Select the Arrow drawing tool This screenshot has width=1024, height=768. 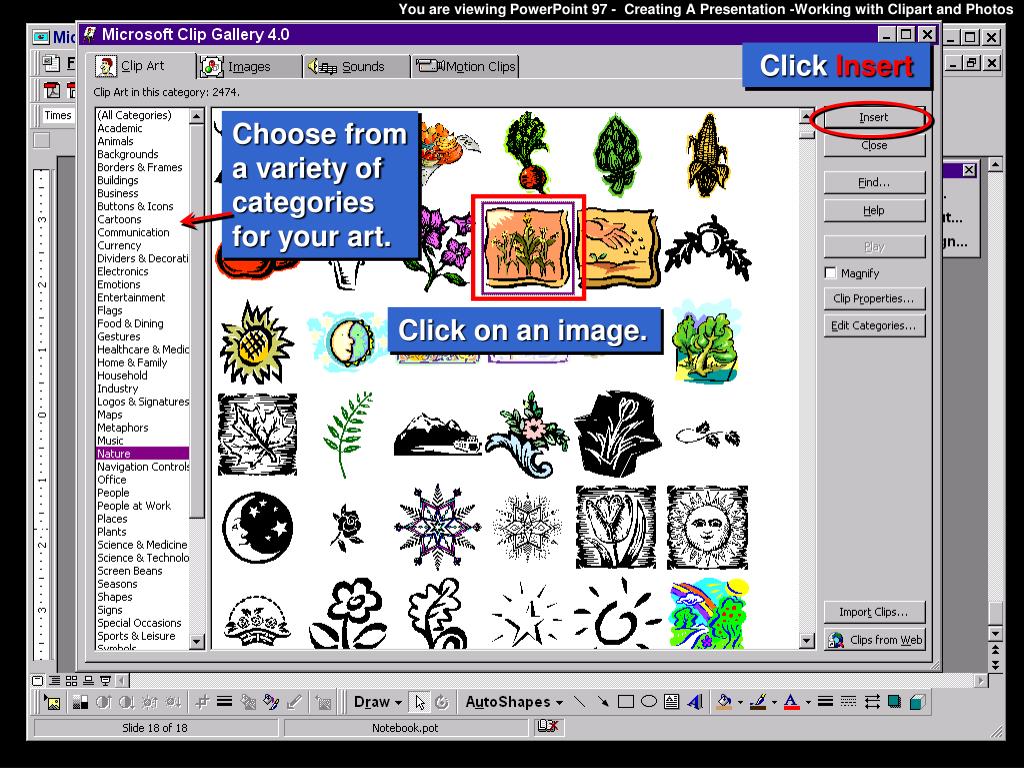[x=603, y=702]
